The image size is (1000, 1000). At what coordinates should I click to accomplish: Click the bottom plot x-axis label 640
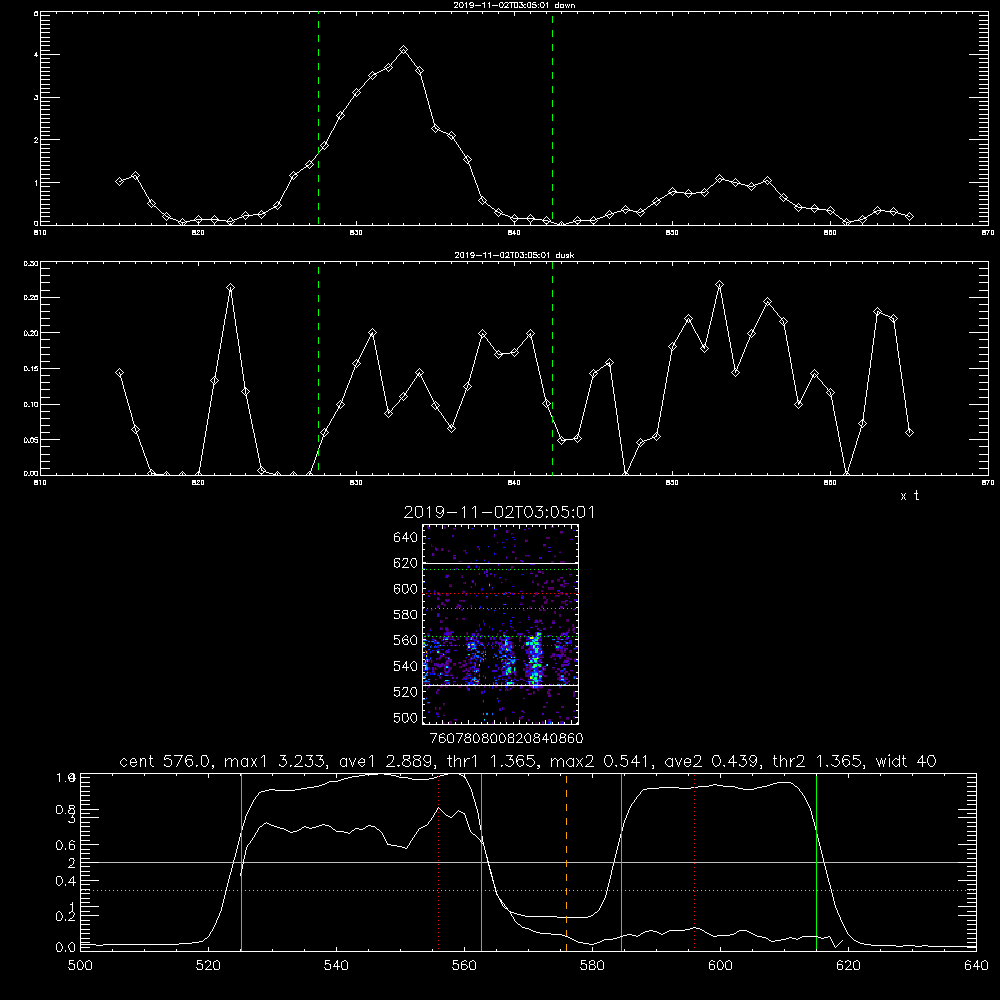click(976, 966)
